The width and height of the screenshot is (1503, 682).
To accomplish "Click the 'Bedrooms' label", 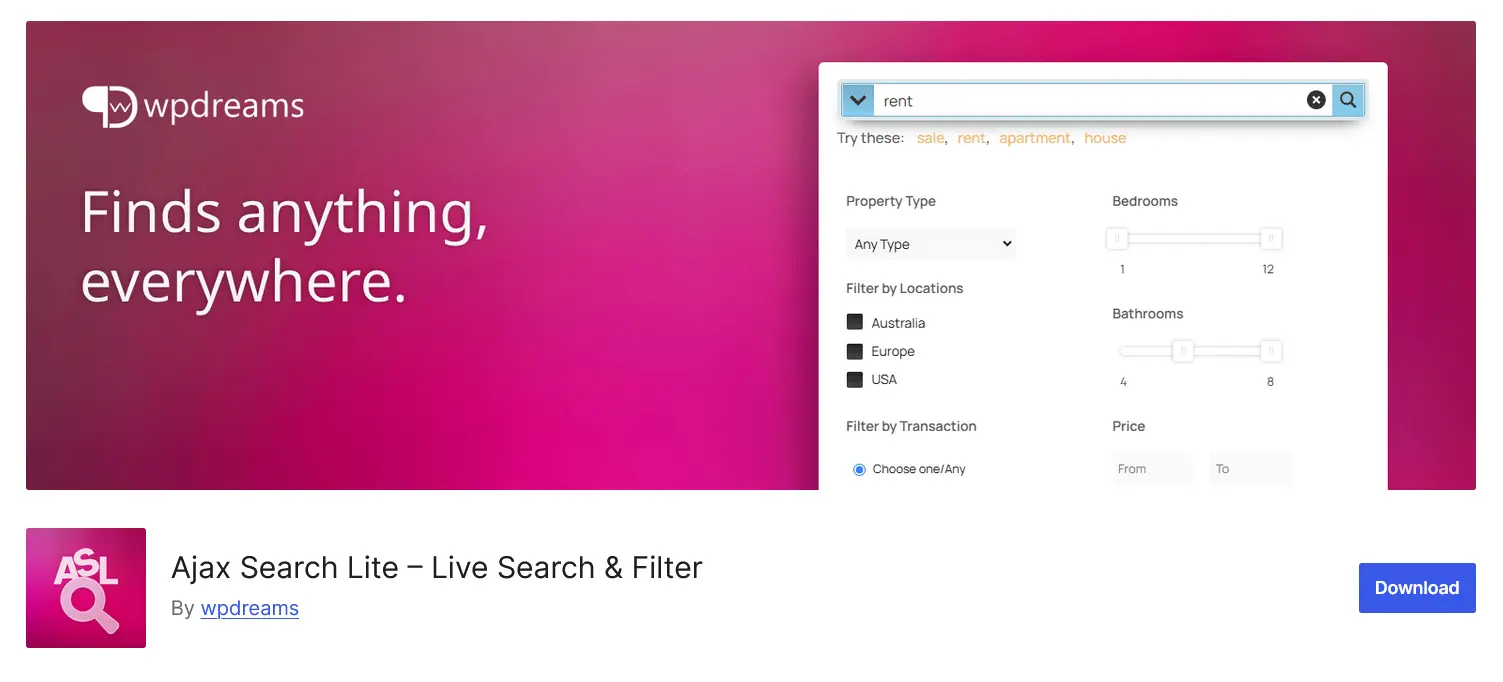I will pos(1145,201).
